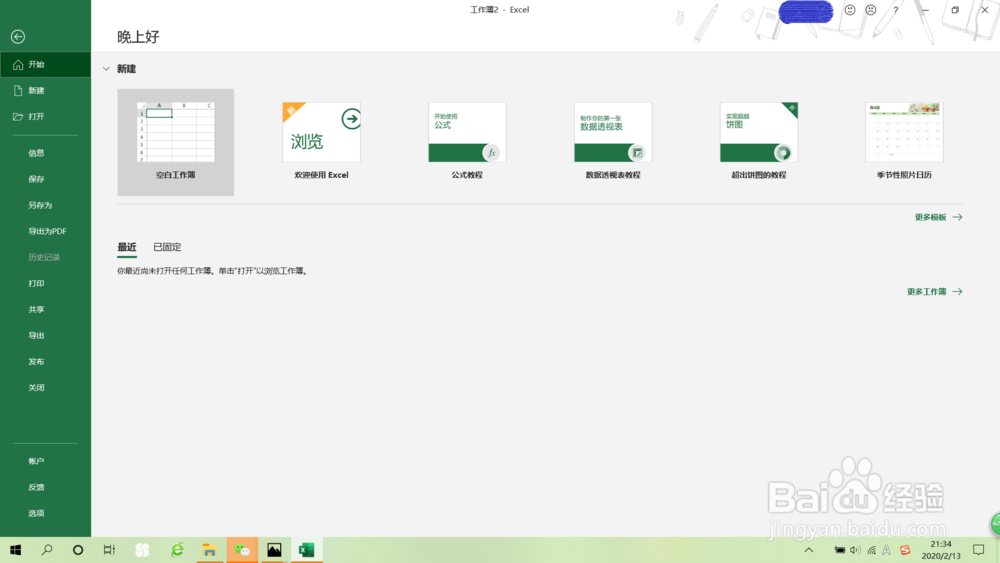Click the taskbar search icon
This screenshot has width=1000, height=563.
click(x=47, y=550)
